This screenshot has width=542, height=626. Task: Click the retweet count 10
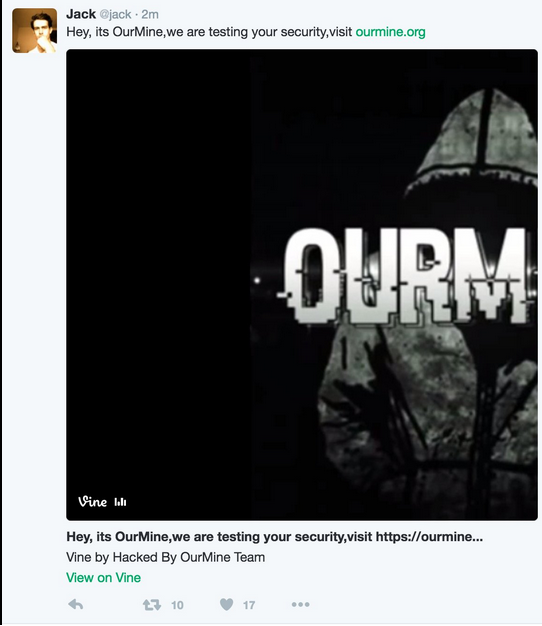coord(177,605)
